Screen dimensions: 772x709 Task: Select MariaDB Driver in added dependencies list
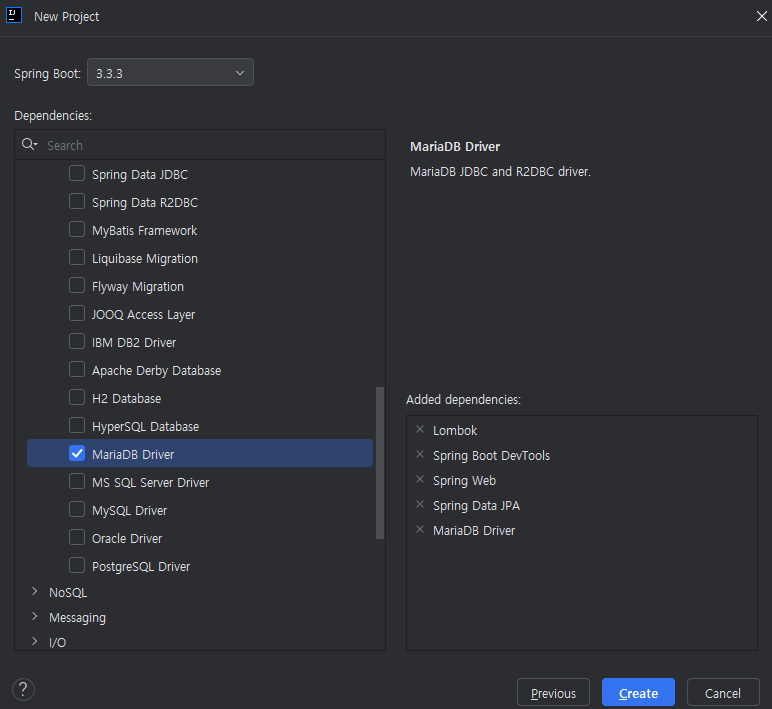coord(474,531)
